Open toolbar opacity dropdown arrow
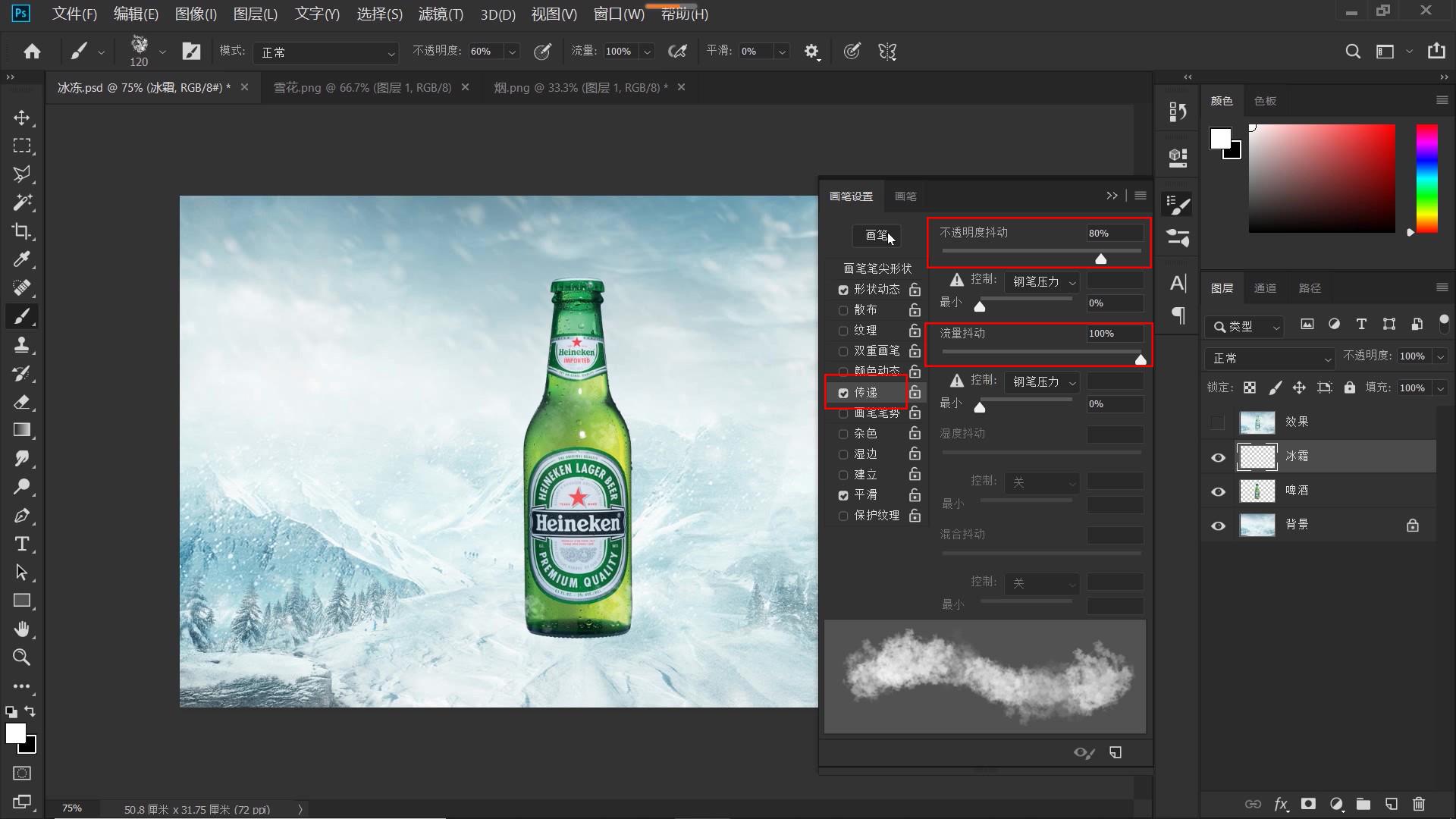 (512, 52)
